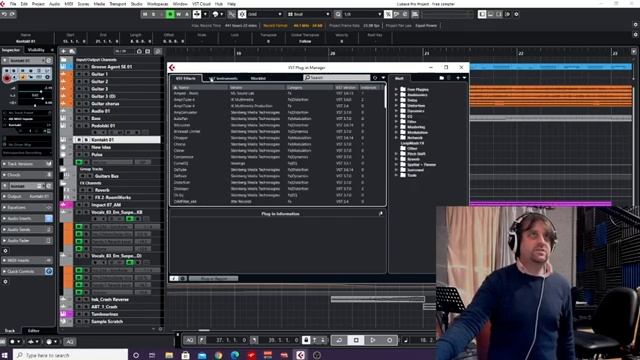640x360 pixels.
Task: Click the Snap on/off icon before Grid dropdown
Action: 242,14
